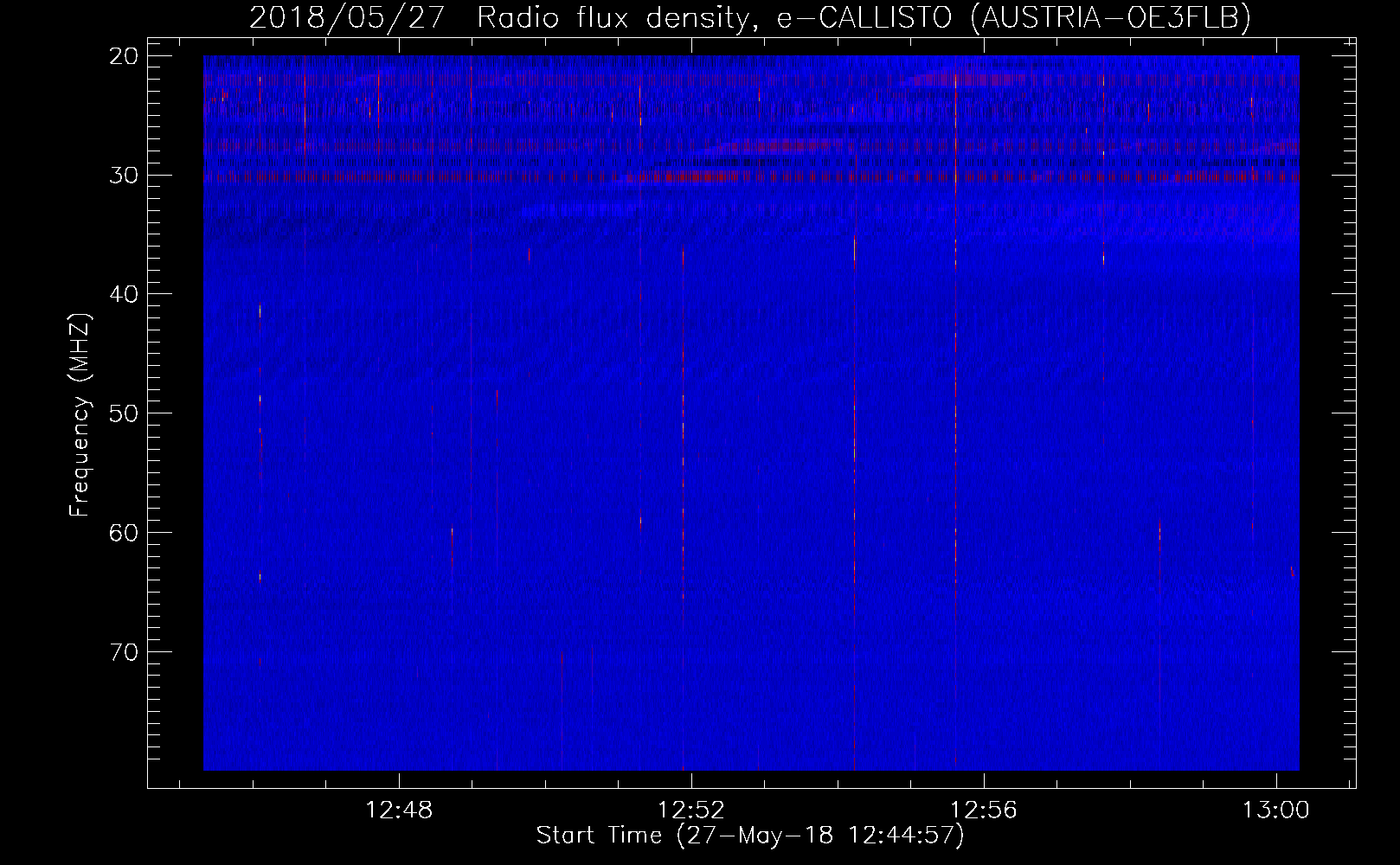
Task: Click the "12:56" time tick label
Action: [x=984, y=811]
